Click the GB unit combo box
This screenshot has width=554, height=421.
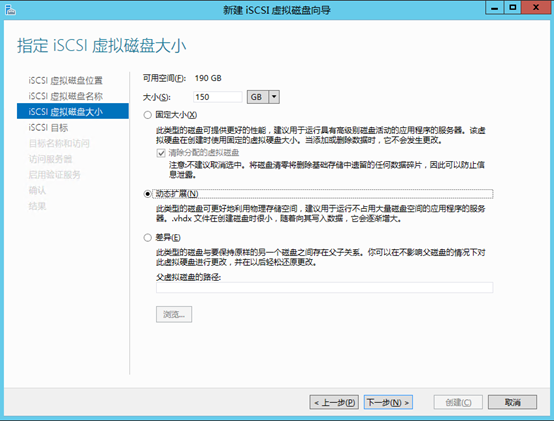coord(263,97)
